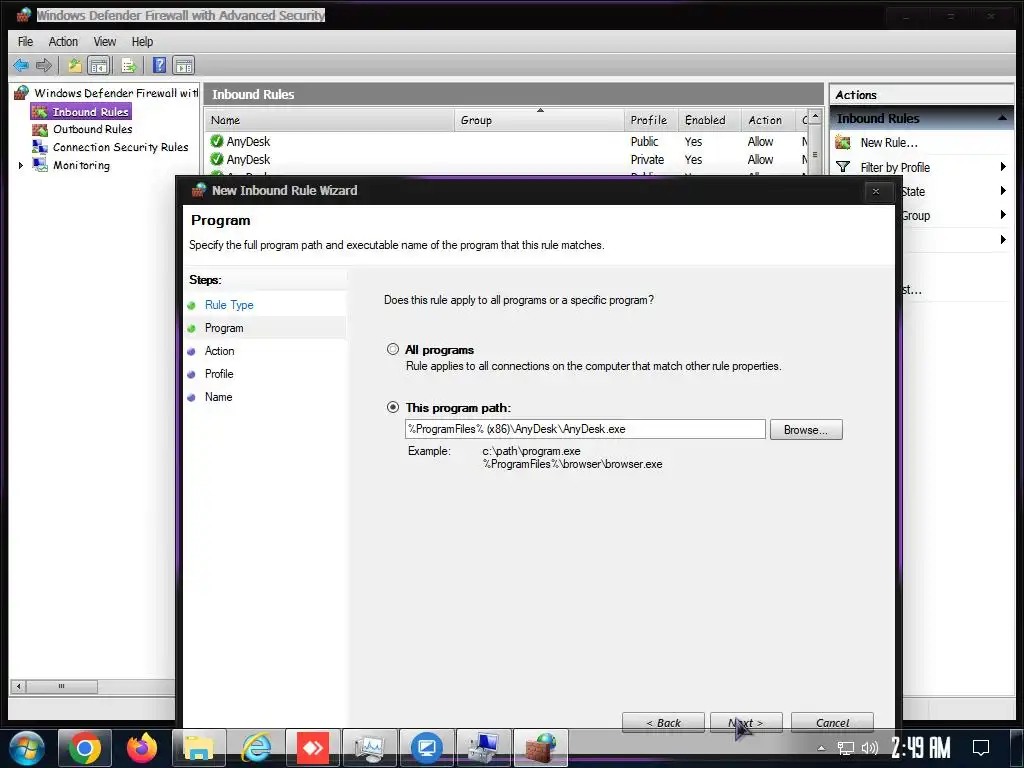Screen dimensions: 1024x768
Task: Collapse the Inbound Rules actions section
Action: (1002, 118)
